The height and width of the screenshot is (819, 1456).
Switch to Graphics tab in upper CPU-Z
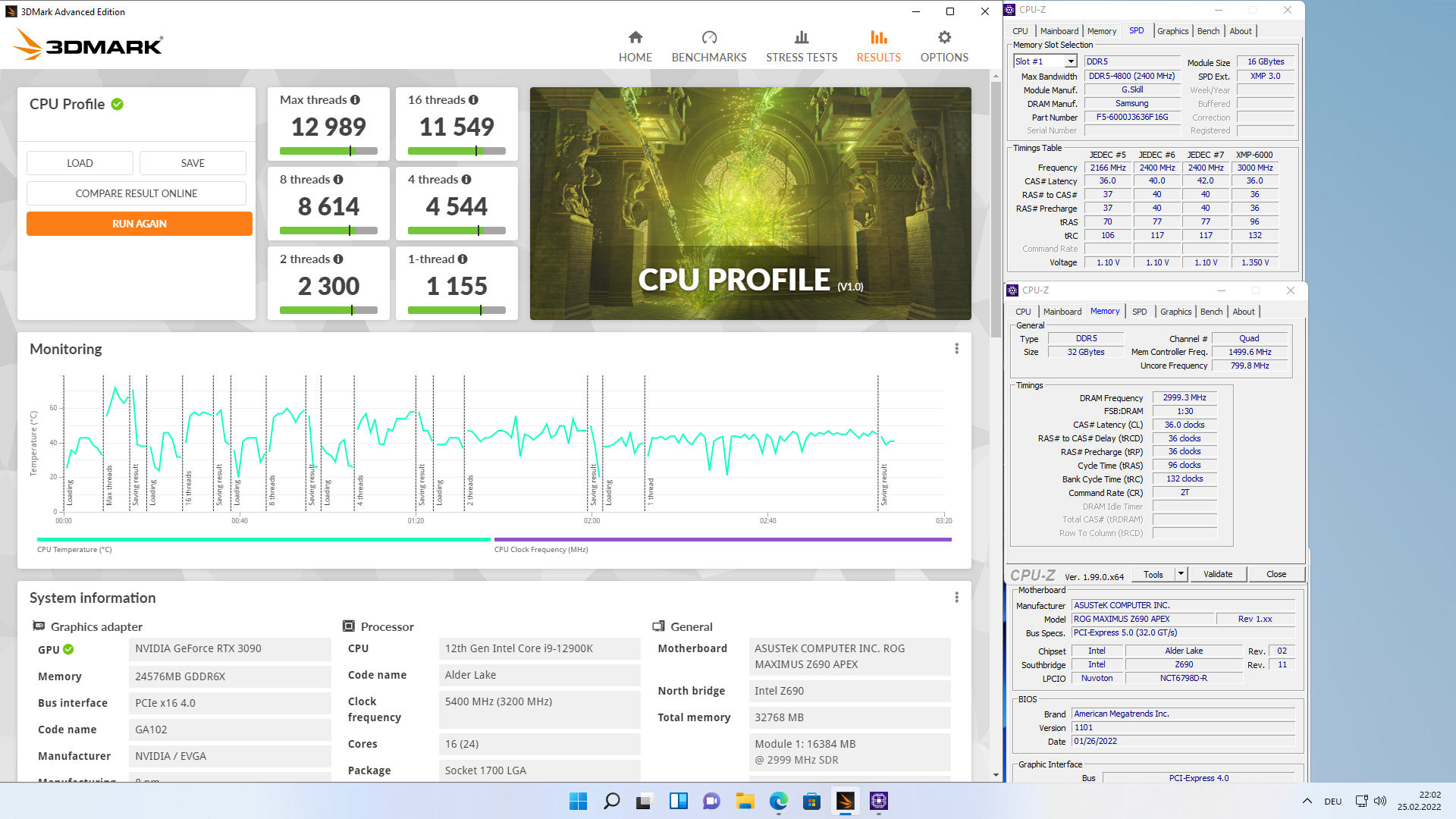point(1172,31)
